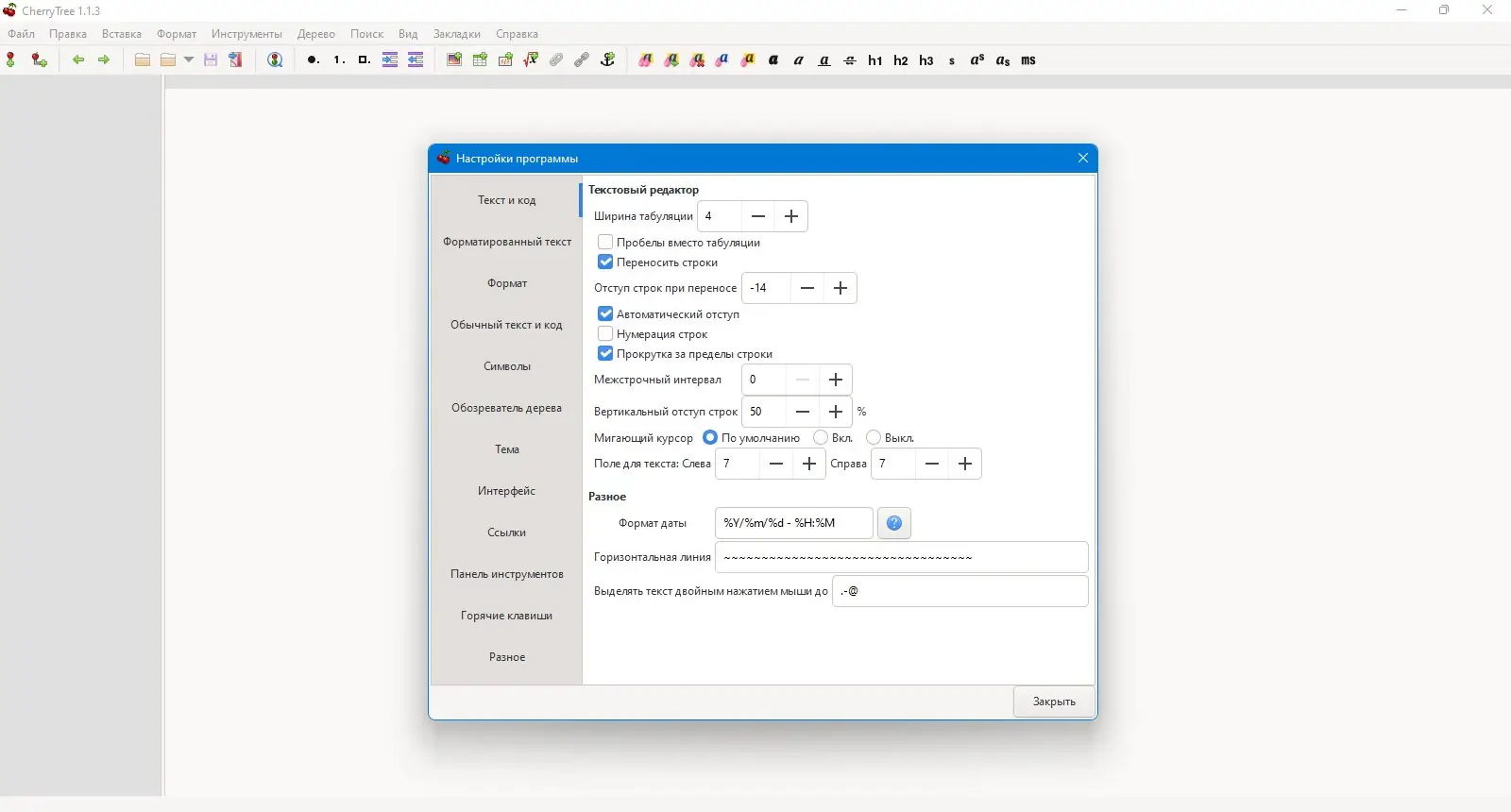
Task: Toggle 'Прокрутка за пределы строки' checkbox
Action: pos(605,354)
